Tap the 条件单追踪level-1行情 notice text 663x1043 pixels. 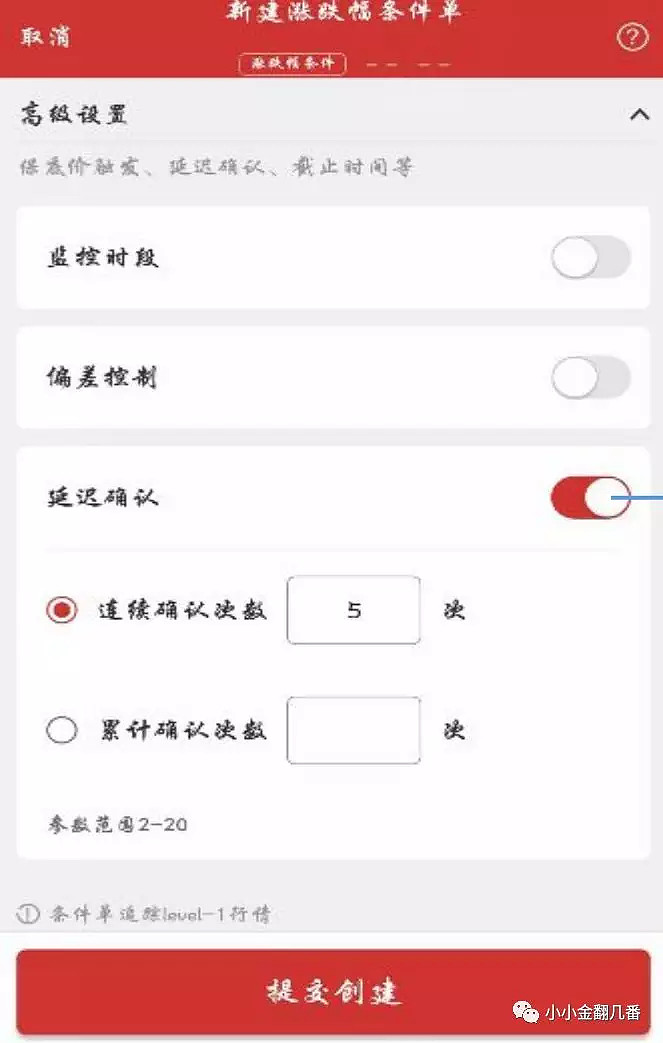click(160, 914)
